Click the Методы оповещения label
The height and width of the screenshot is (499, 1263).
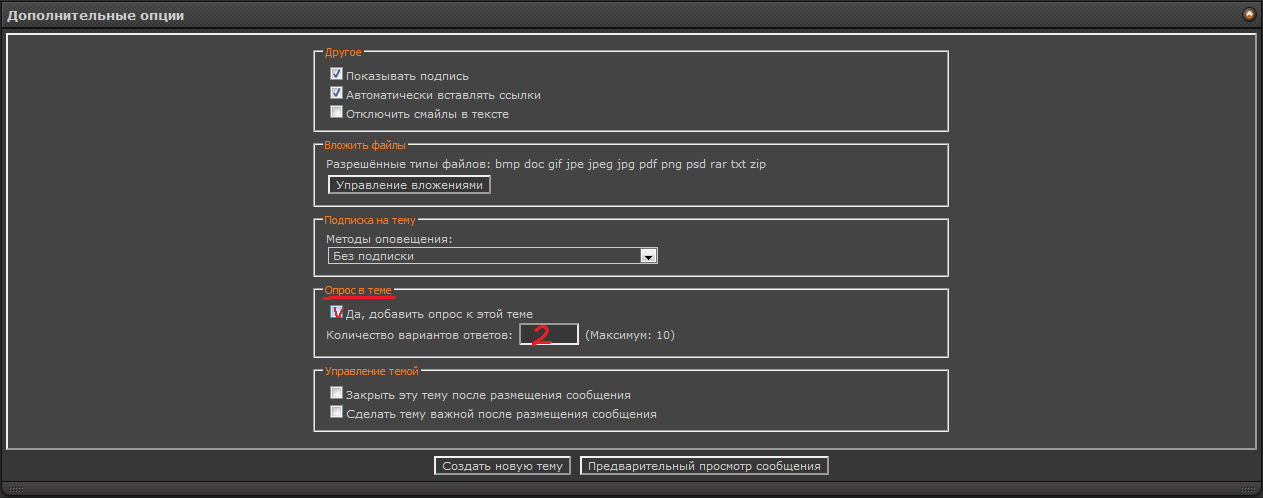point(389,239)
